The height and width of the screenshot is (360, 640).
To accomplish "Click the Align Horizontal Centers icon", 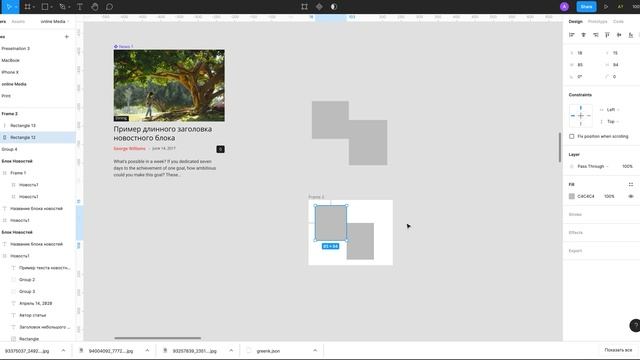I will (x=584, y=35).
